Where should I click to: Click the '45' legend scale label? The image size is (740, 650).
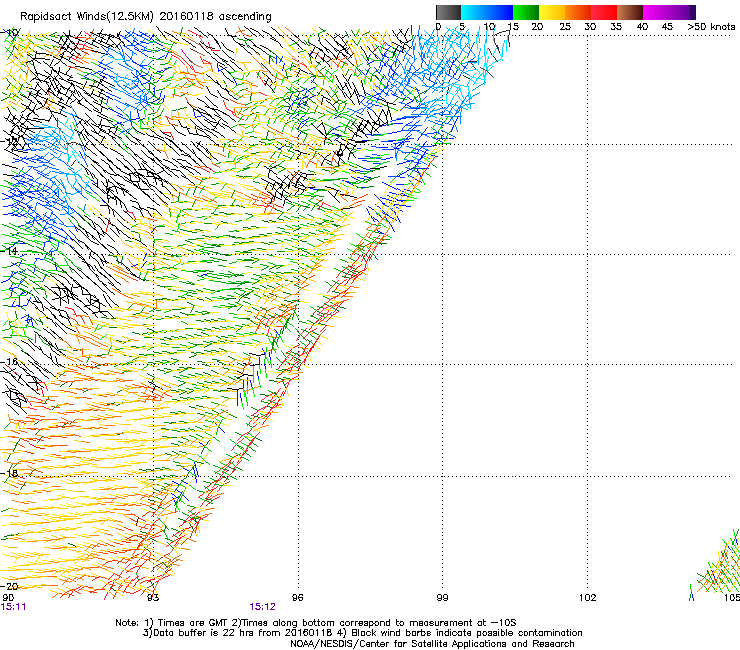[x=667, y=26]
